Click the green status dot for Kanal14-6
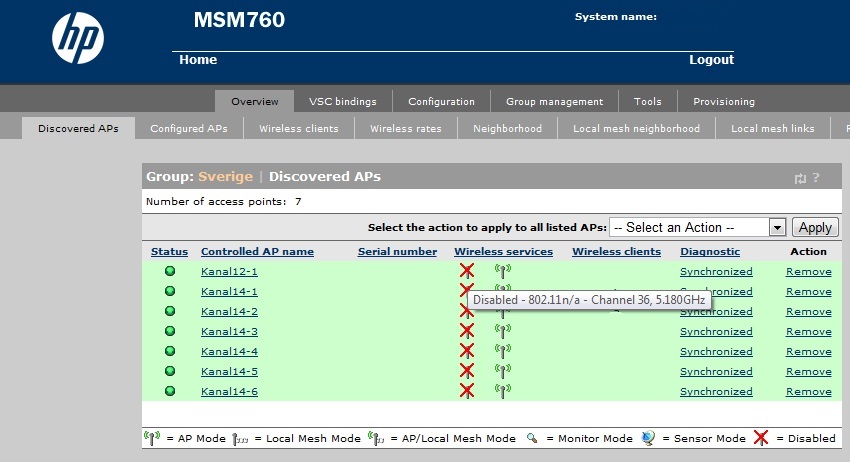Image resolution: width=850 pixels, height=462 pixels. coord(170,391)
